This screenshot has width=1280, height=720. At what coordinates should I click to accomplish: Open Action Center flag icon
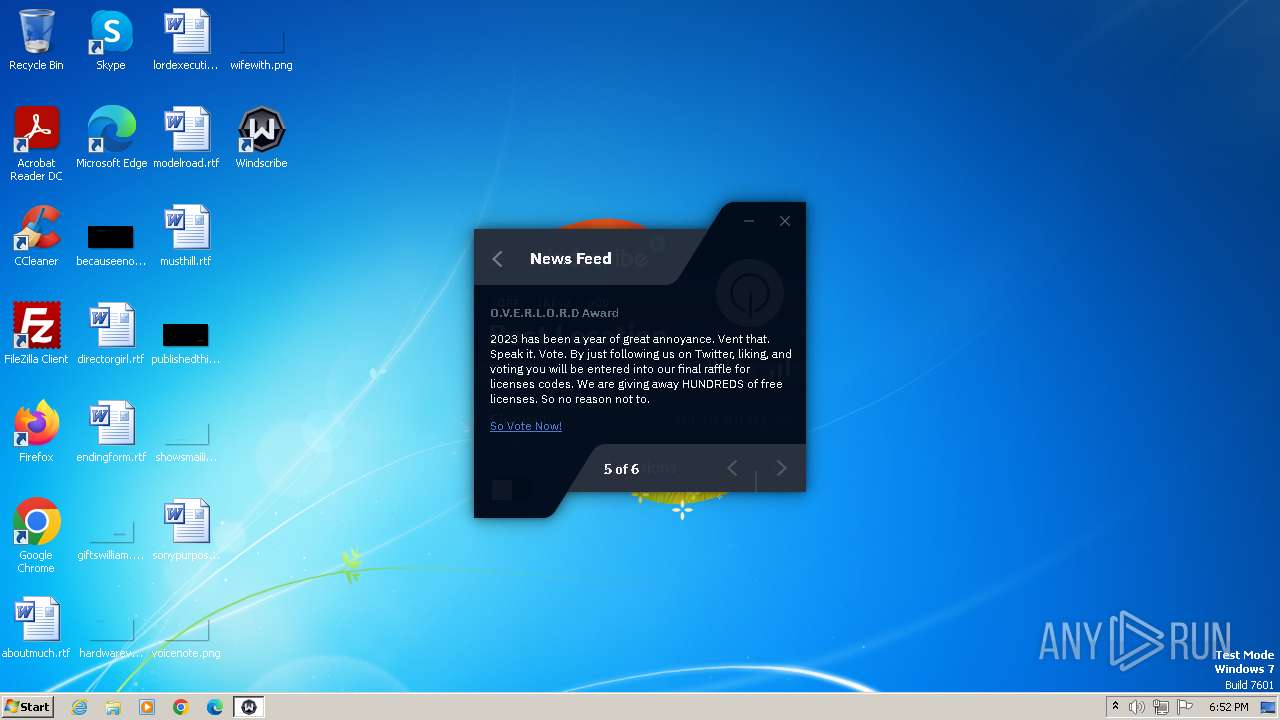coord(1185,707)
